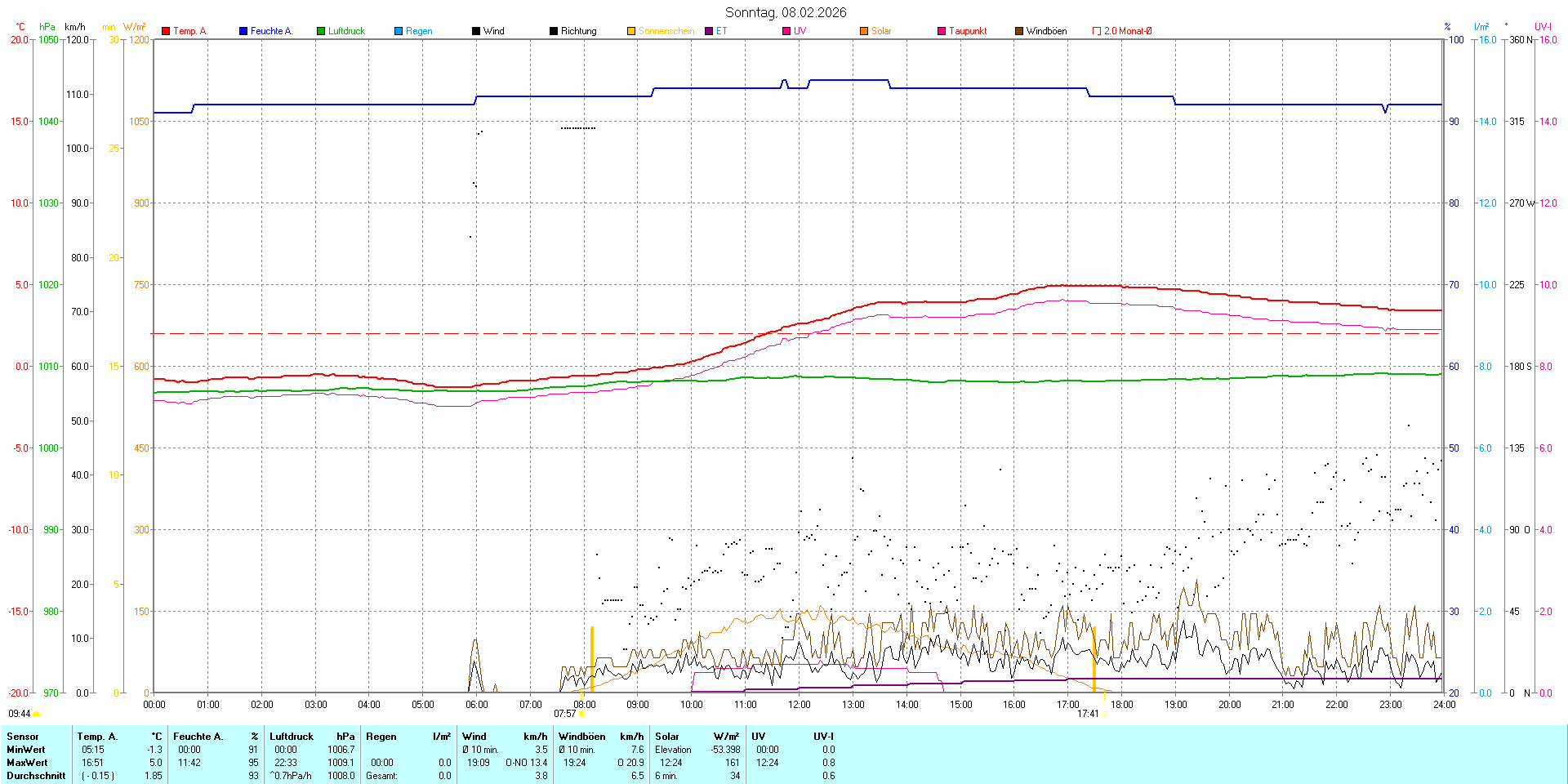Image resolution: width=1568 pixels, height=784 pixels.
Task: Click the 12:00 time axis marker
Action: click(799, 705)
